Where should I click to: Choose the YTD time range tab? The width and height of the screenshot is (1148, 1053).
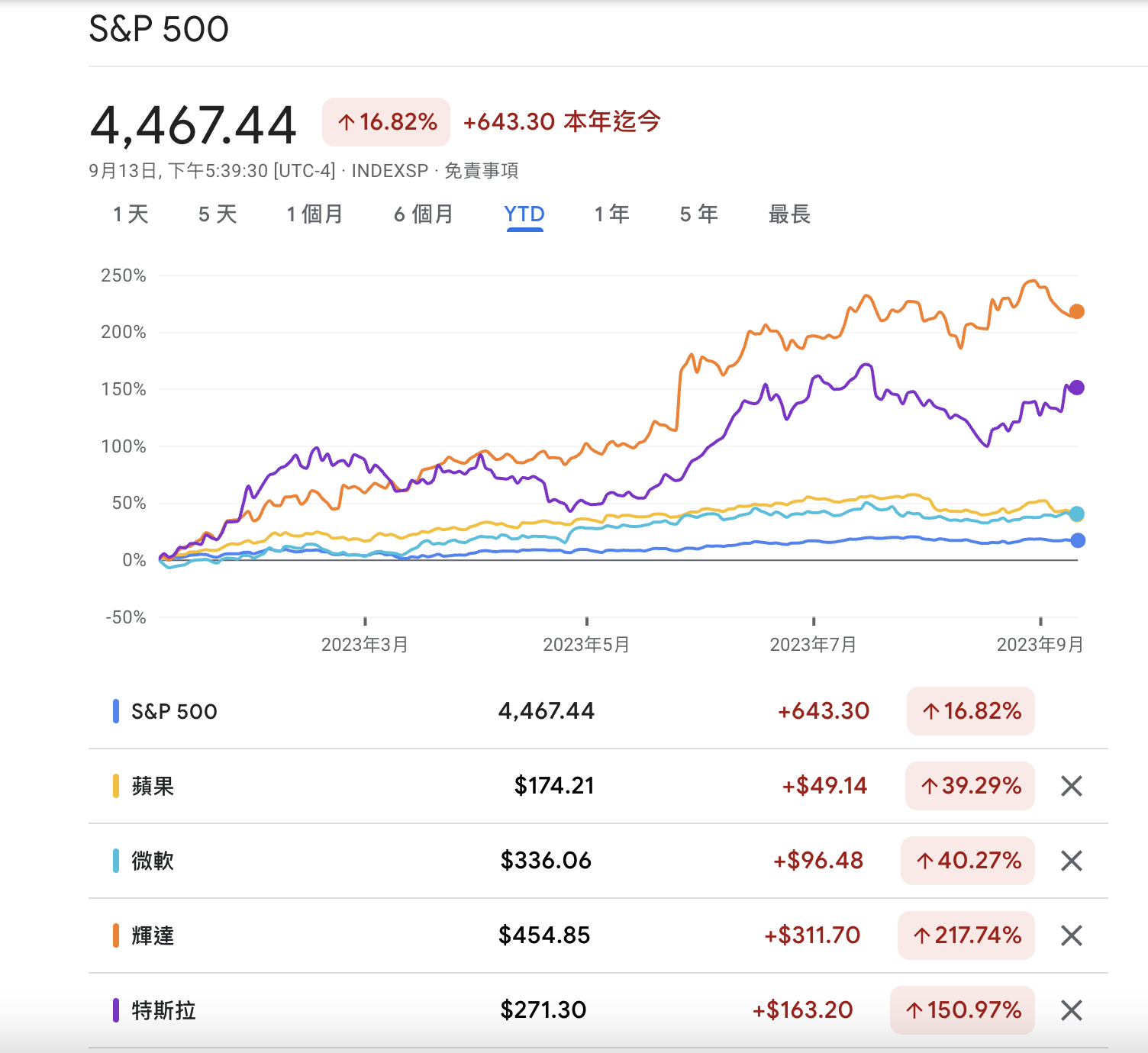click(x=524, y=214)
